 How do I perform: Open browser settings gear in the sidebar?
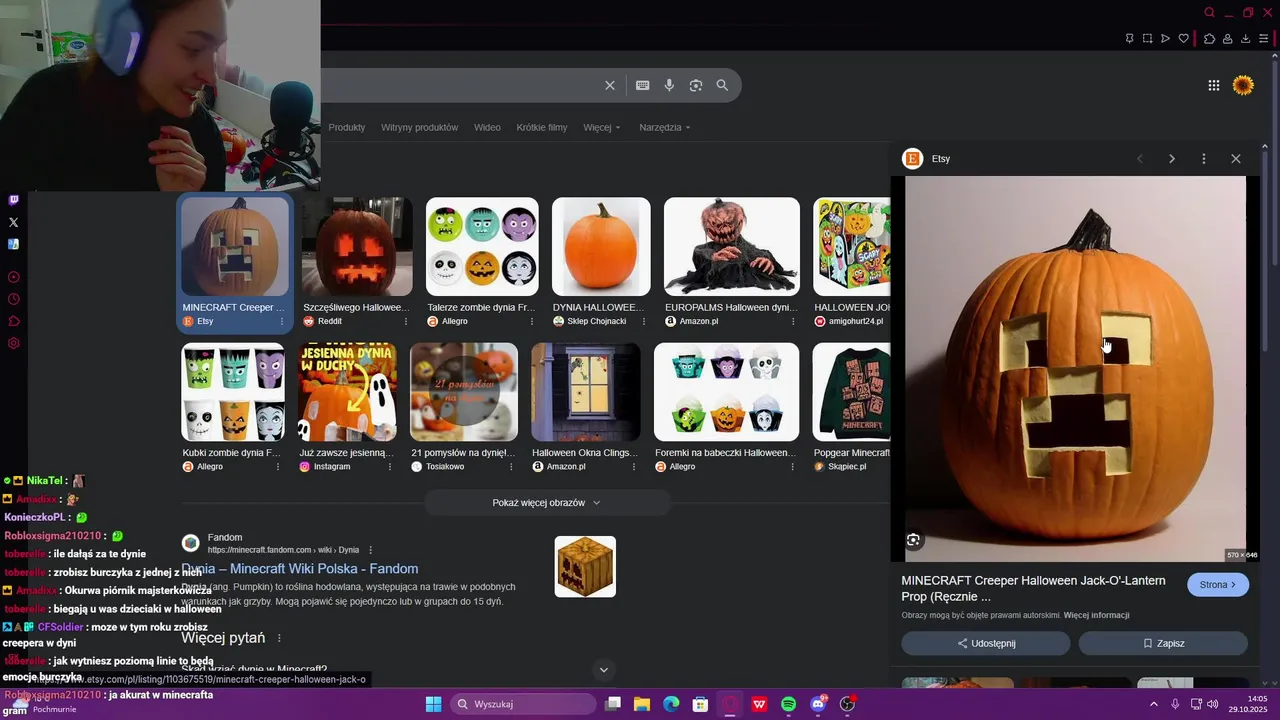pyautogui.click(x=13, y=343)
